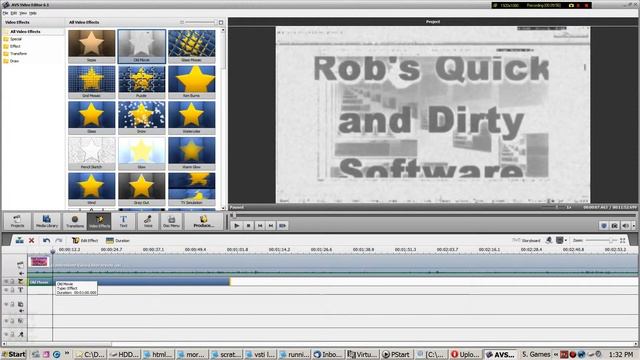Screen dimensions: 640x360
Task: Toggle visibility eye on text track
Action: (6, 290)
